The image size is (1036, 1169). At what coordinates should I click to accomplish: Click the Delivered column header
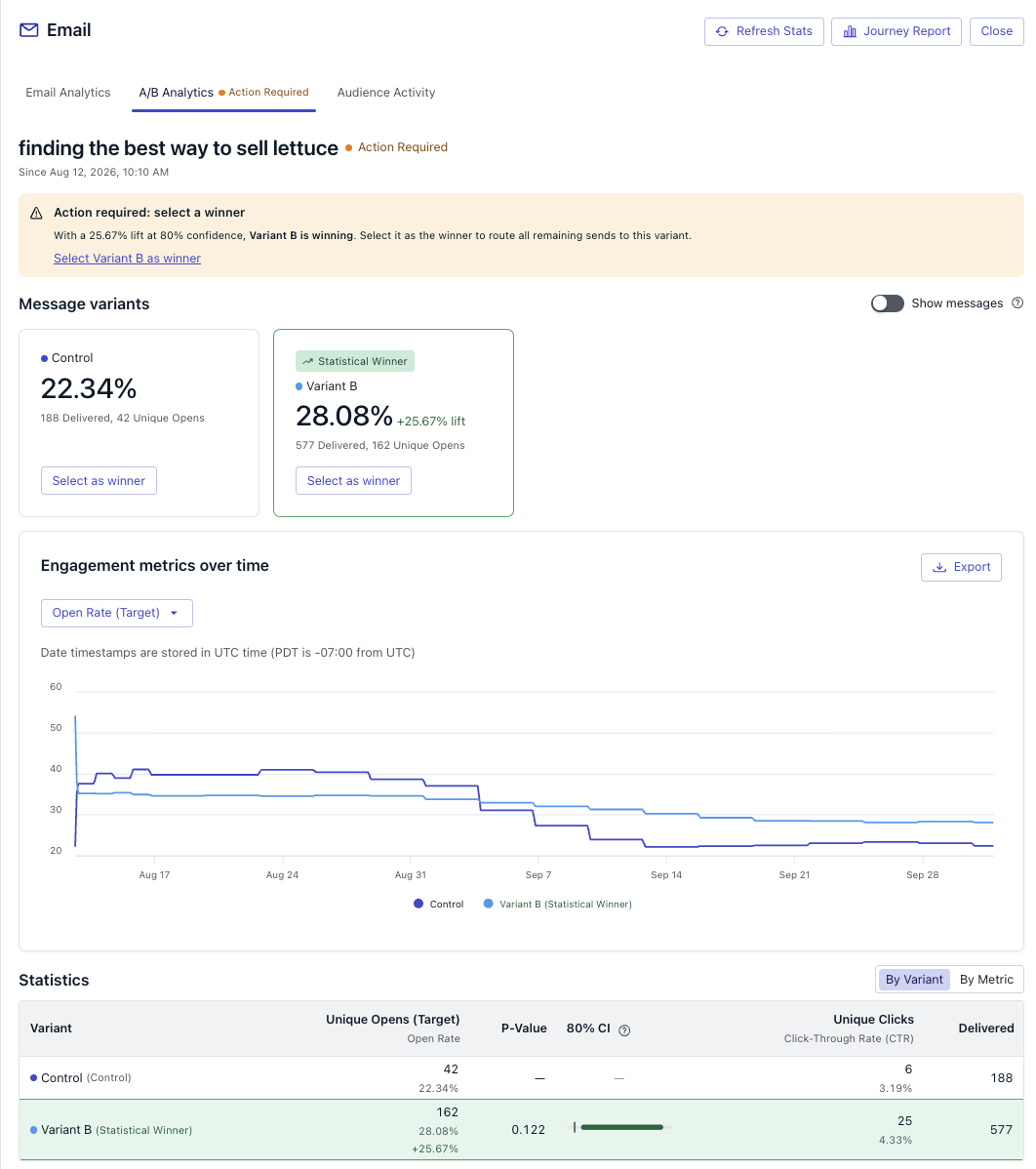tap(986, 1028)
